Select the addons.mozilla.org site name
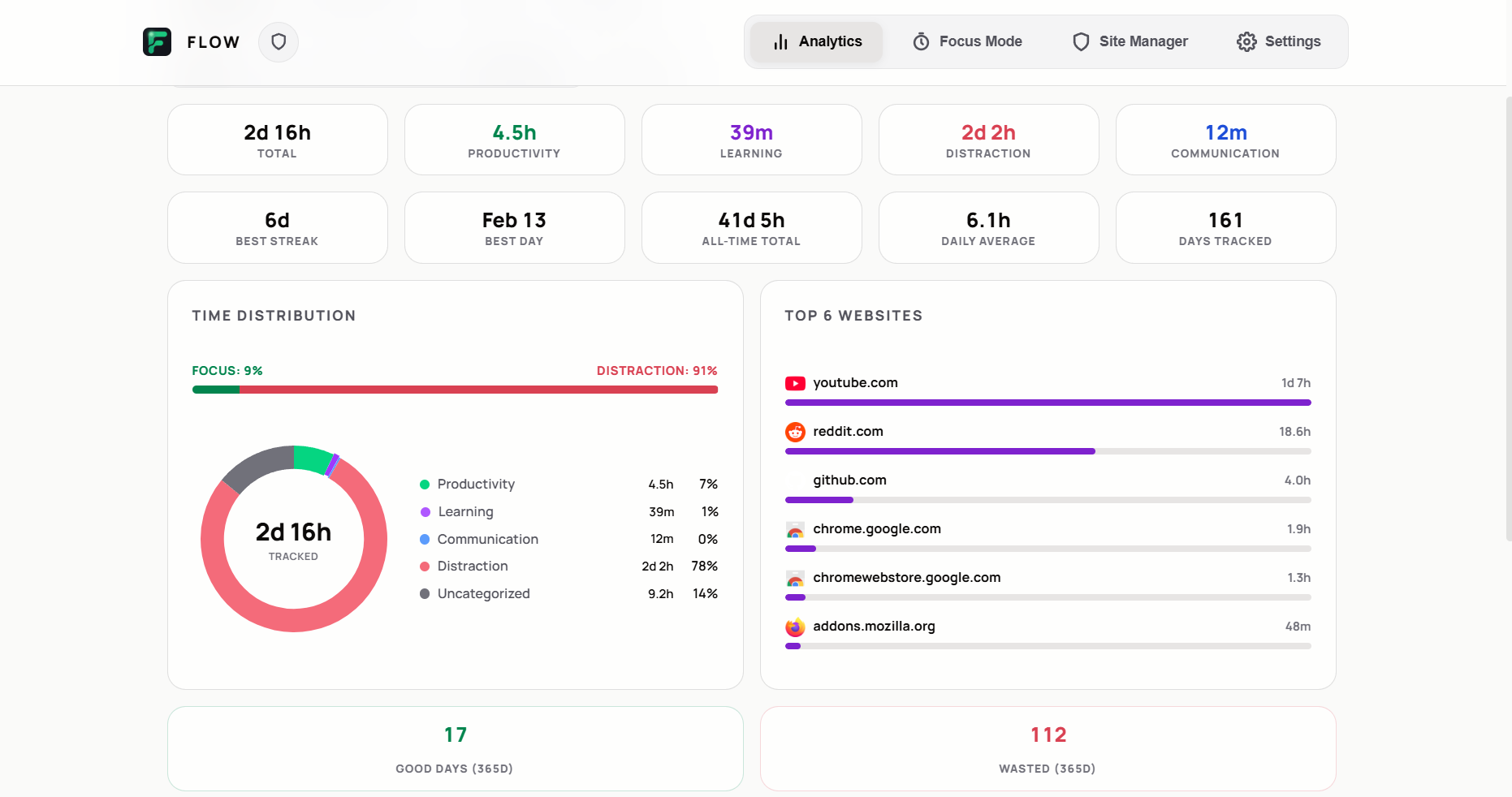This screenshot has height=797, width=1512. point(874,627)
